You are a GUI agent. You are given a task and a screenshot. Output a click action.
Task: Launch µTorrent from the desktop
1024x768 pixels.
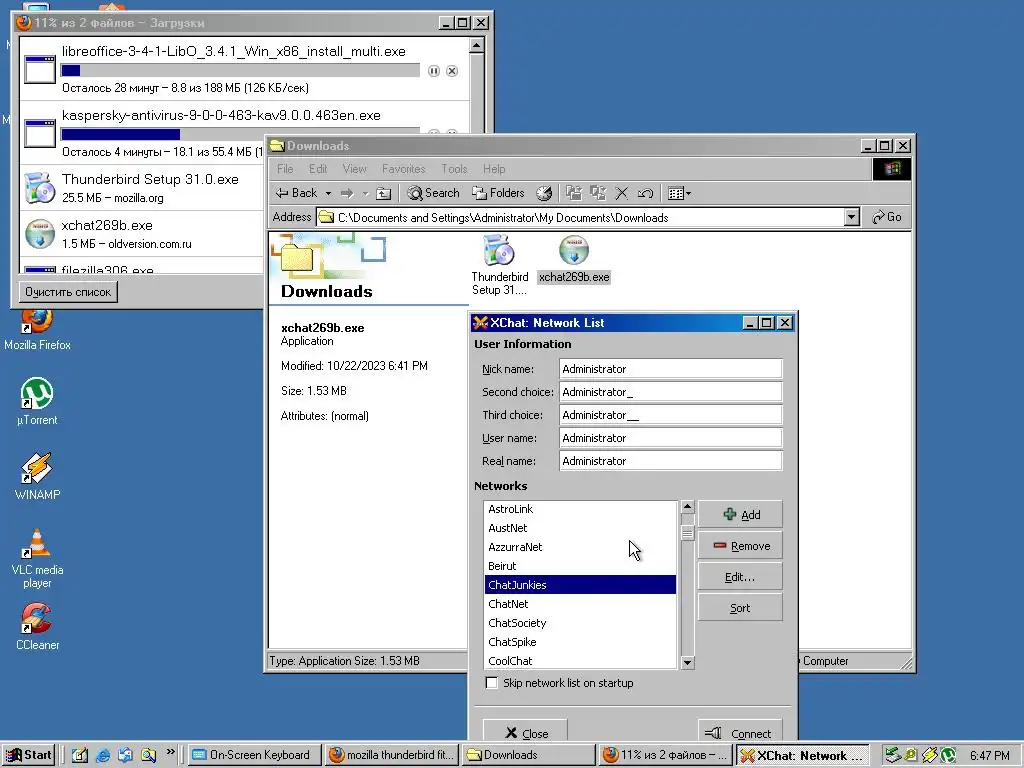click(37, 402)
